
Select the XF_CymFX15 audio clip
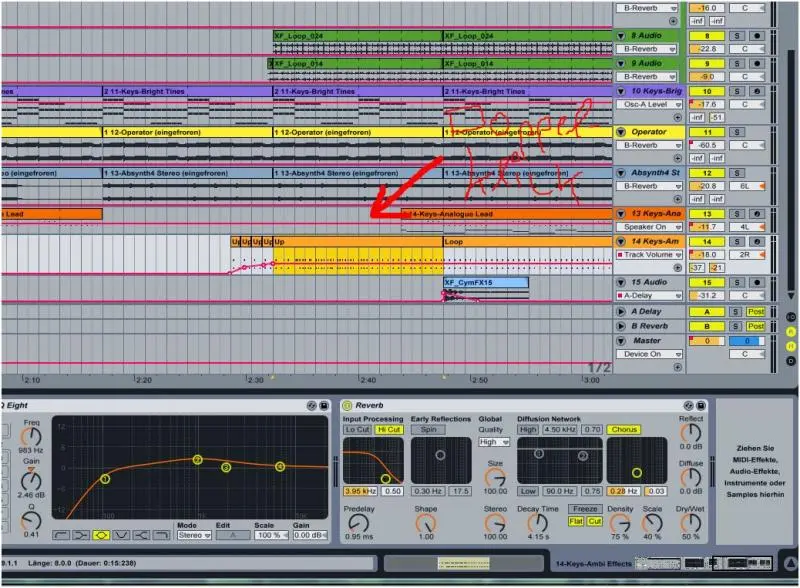486,283
